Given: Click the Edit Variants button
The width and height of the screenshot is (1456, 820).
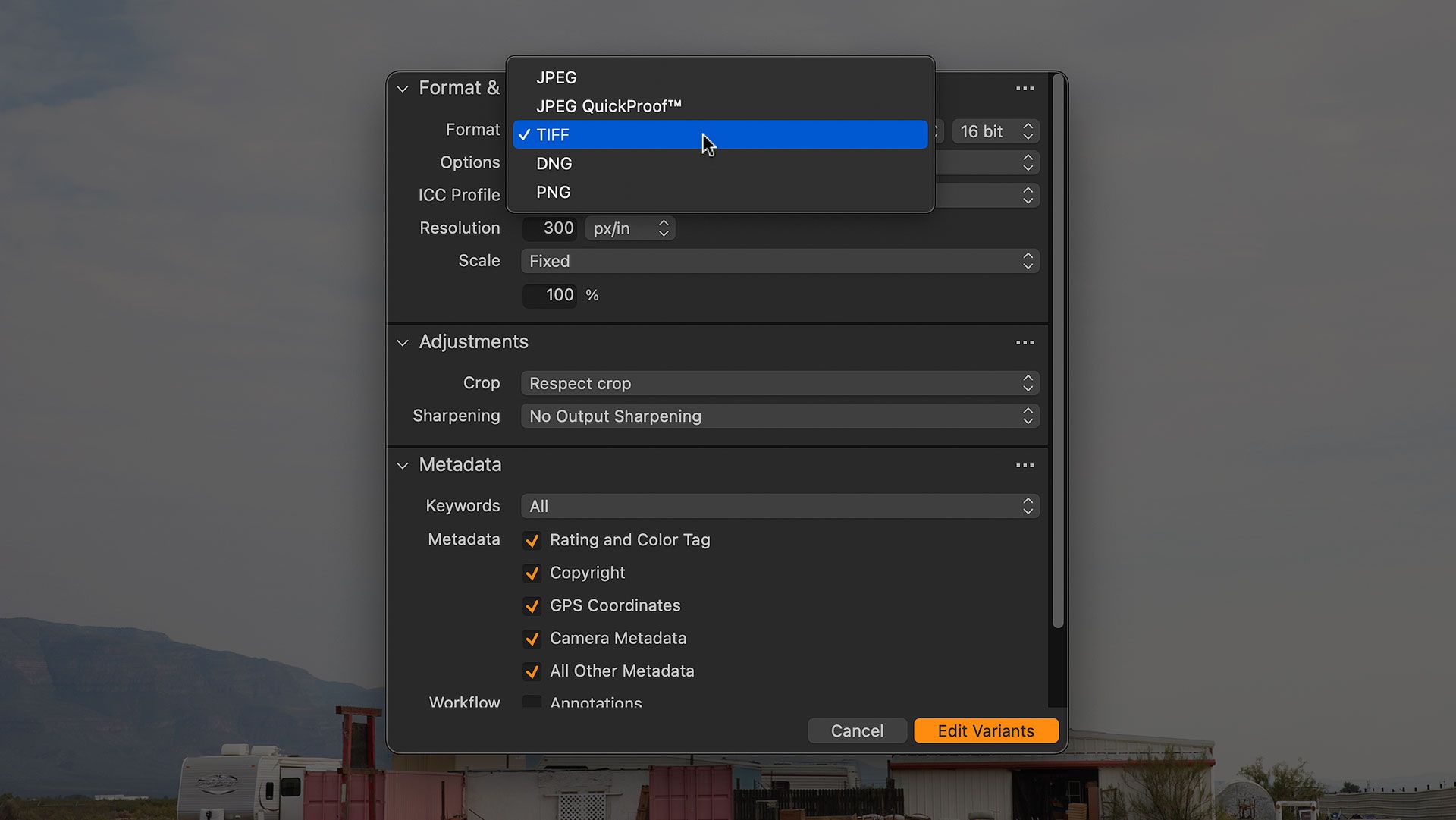Looking at the screenshot, I should [x=985, y=731].
